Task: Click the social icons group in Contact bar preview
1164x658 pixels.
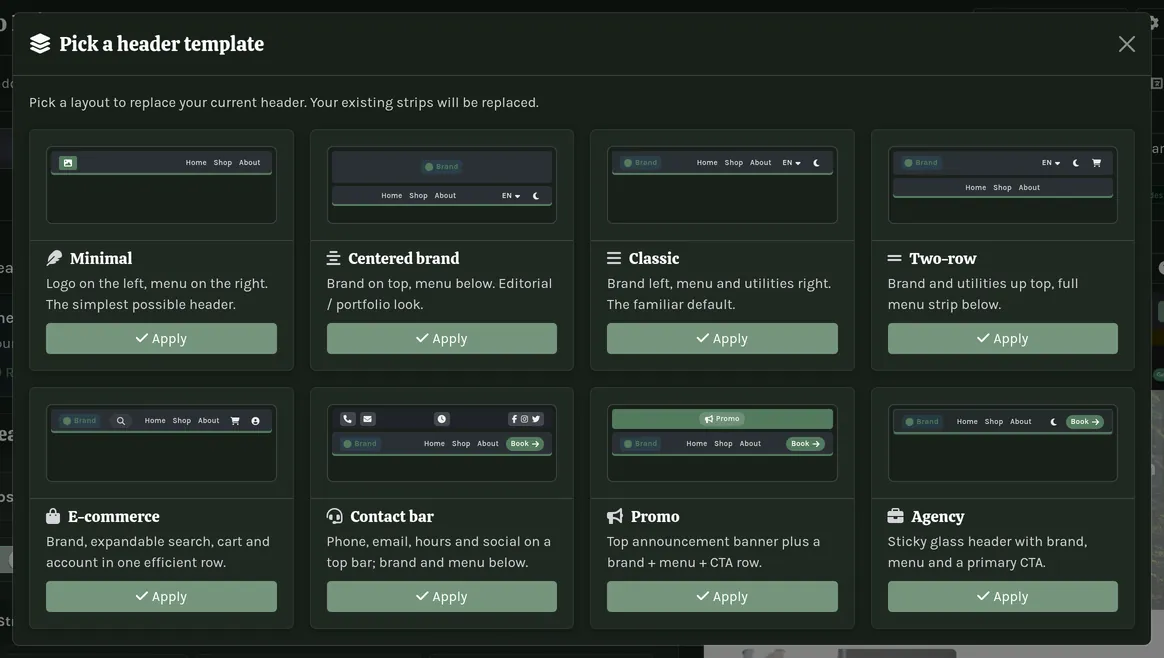Action: click(x=526, y=419)
